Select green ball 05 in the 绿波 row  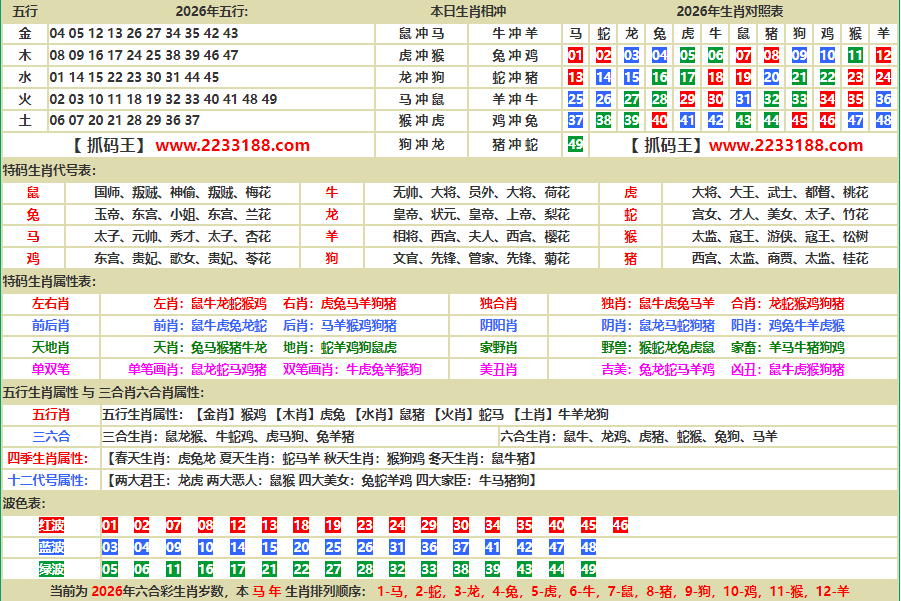coord(110,569)
